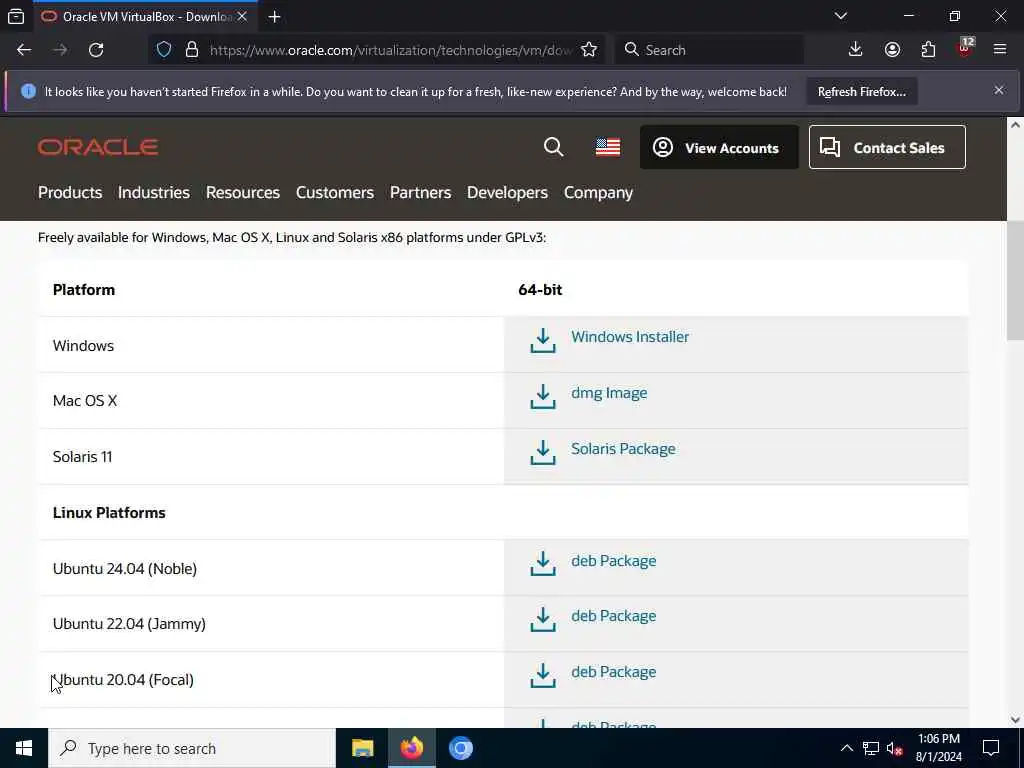1024x768 pixels.
Task: Open a new browser tab with plus
Action: (x=274, y=17)
